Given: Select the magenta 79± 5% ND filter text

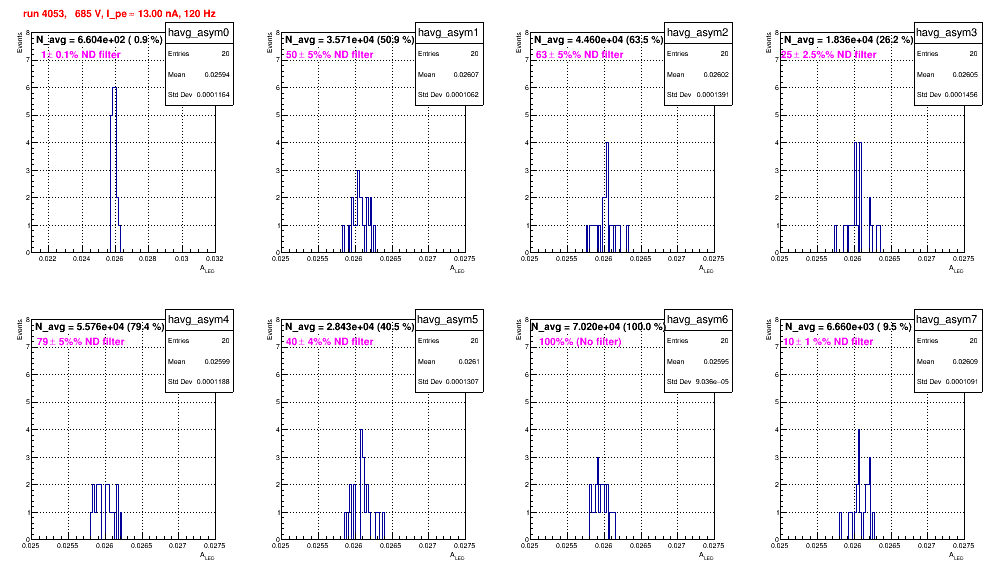Looking at the screenshot, I should click(x=80, y=342).
